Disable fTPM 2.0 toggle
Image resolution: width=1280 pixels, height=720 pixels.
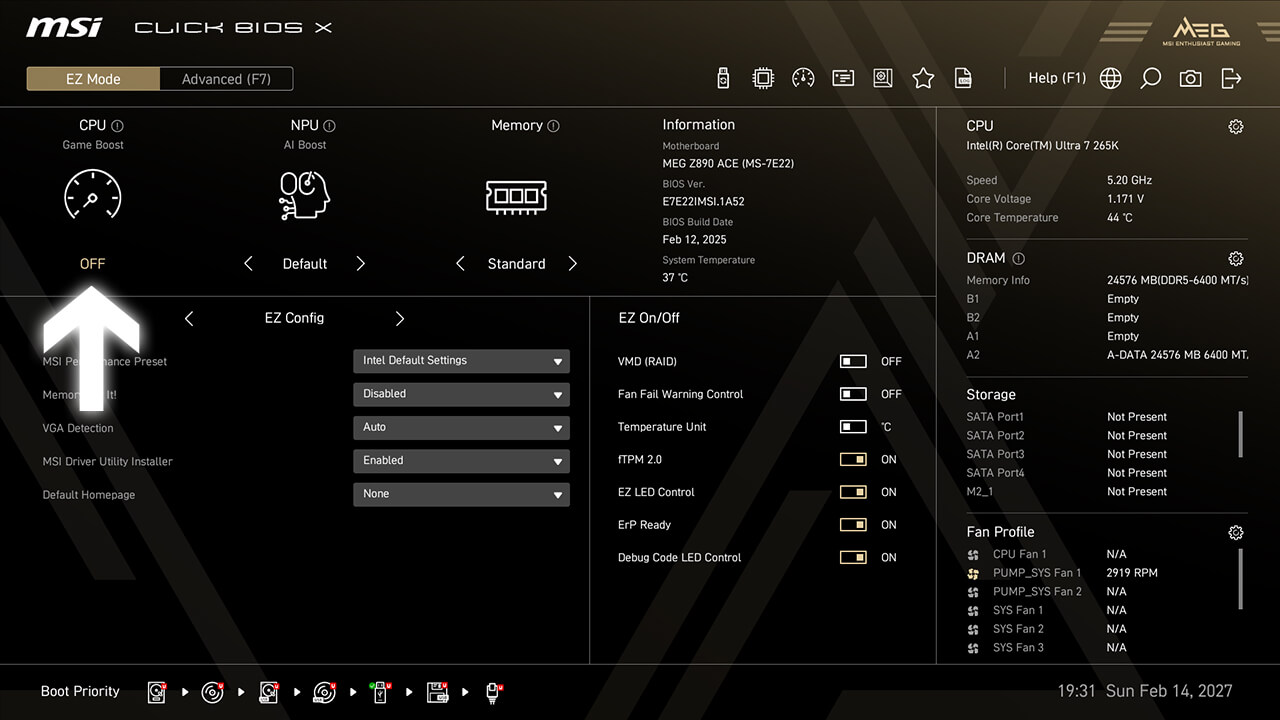[853, 460]
